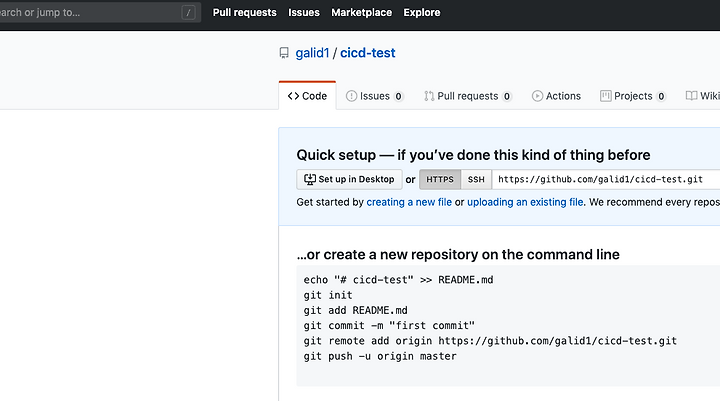Go to Marketplace
The width and height of the screenshot is (720, 401).
(x=361, y=12)
